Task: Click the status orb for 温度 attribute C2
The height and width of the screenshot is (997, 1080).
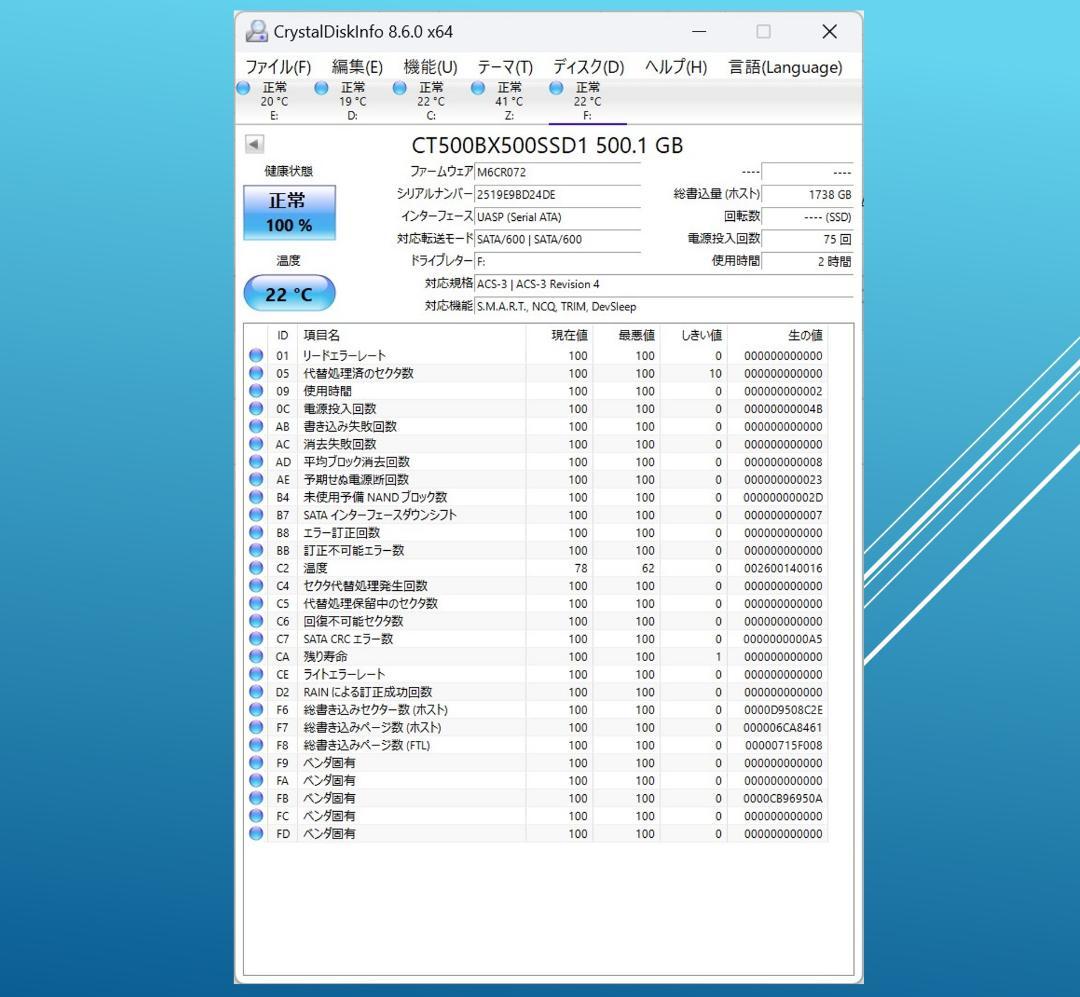Action: pyautogui.click(x=256, y=568)
